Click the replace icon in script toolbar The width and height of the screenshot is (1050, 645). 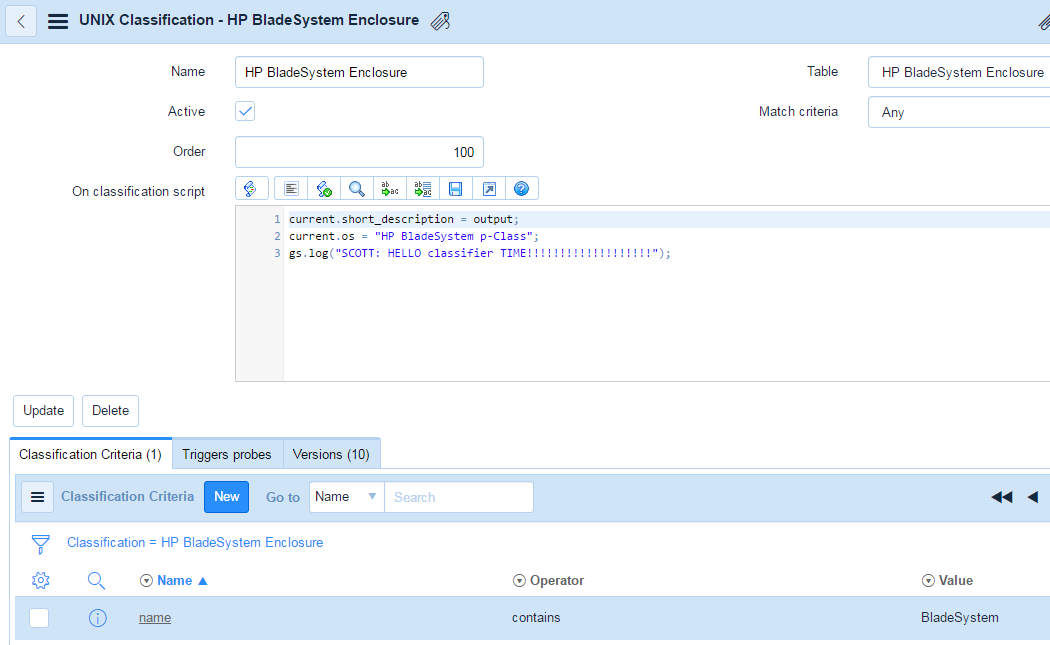coord(390,188)
